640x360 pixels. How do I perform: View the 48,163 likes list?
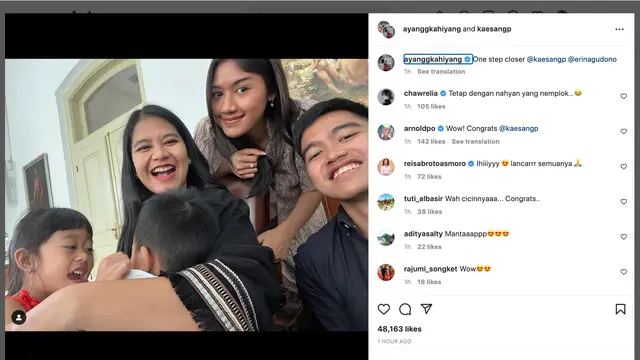tap(399, 329)
